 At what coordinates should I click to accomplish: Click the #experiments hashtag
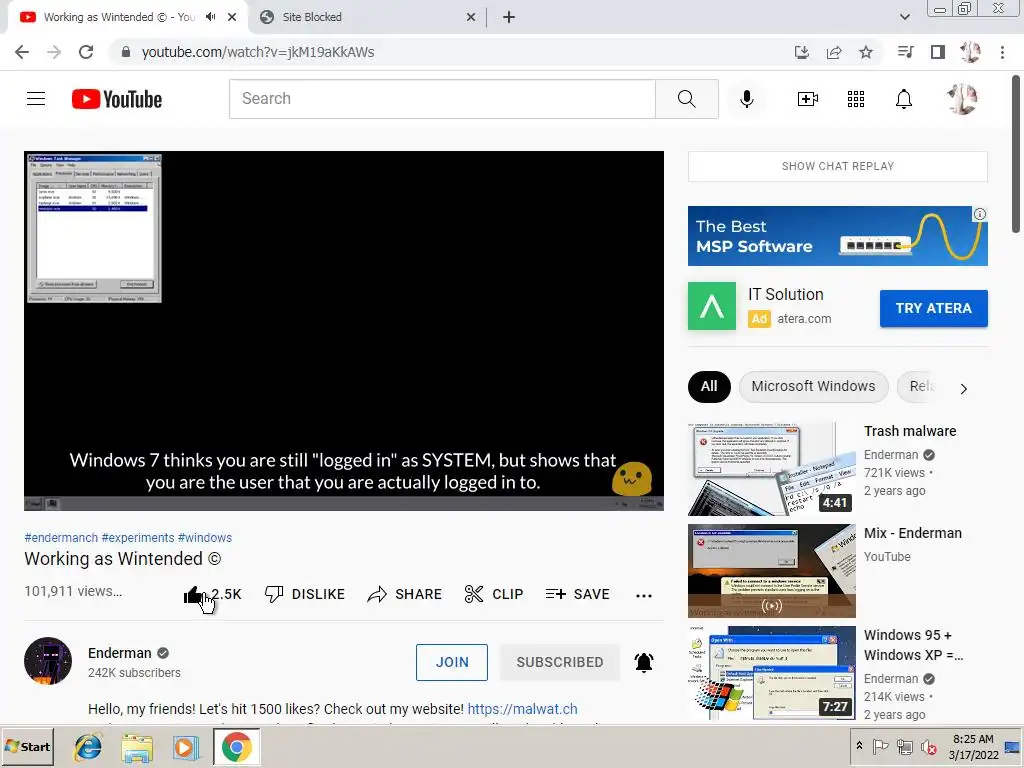point(138,537)
